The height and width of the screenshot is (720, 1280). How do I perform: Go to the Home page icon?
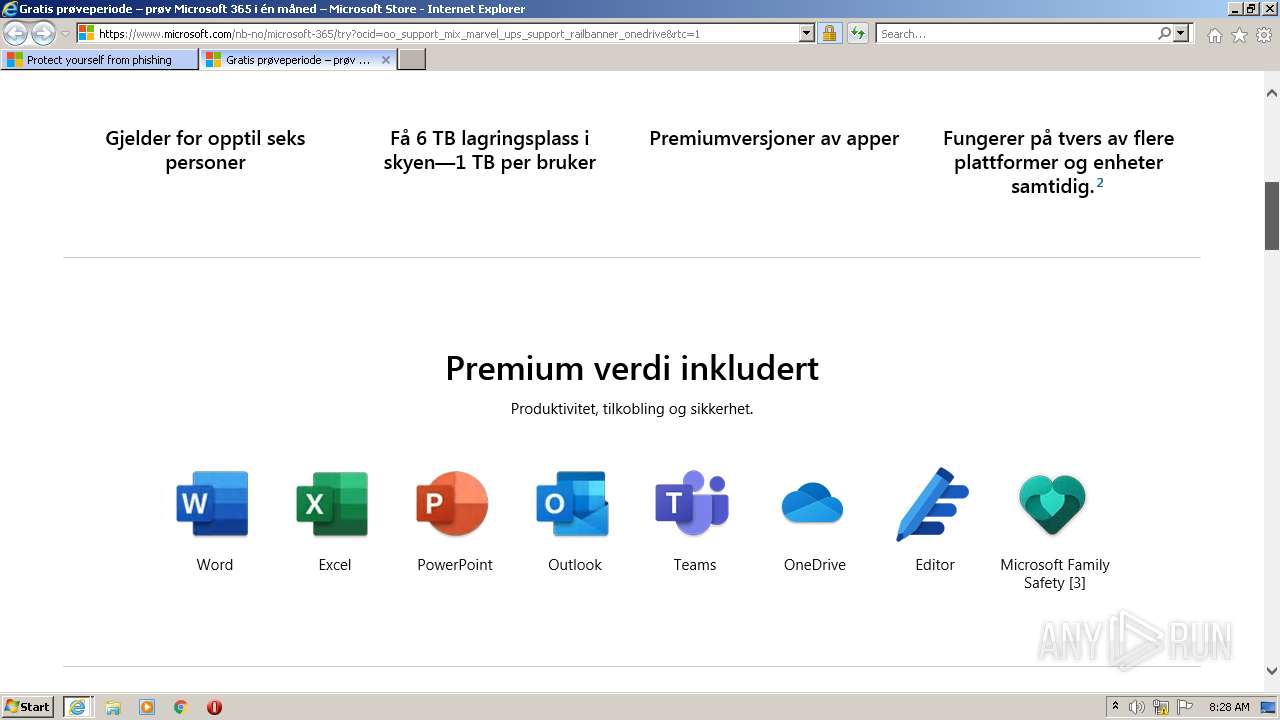pyautogui.click(x=1214, y=35)
